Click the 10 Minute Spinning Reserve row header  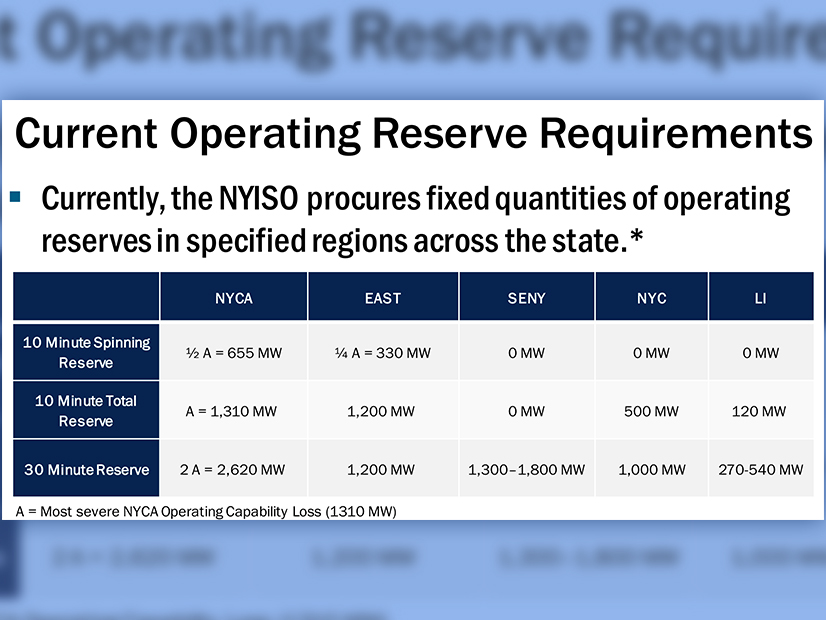[x=86, y=352]
